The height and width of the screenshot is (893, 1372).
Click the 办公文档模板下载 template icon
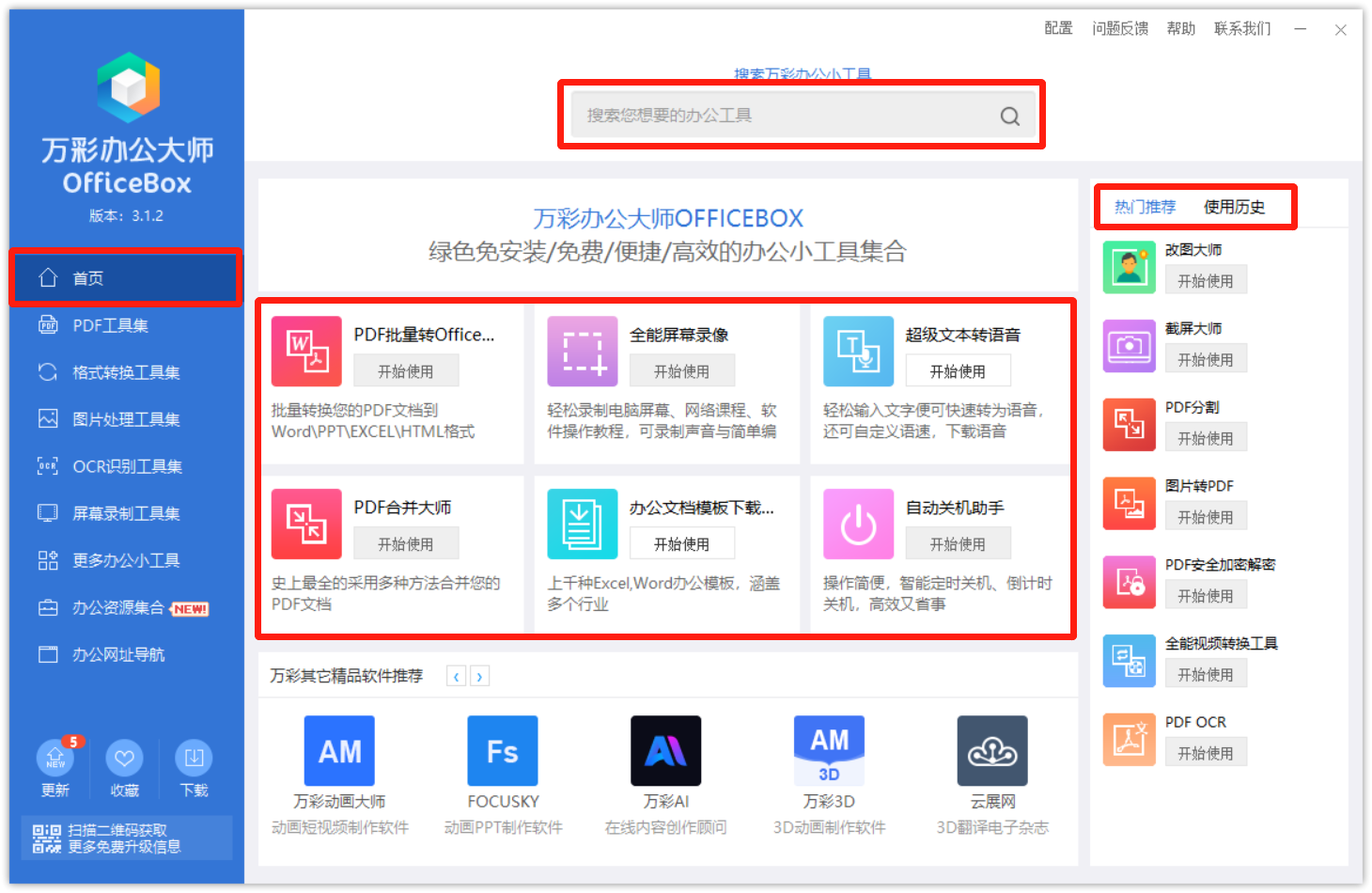pos(583,524)
